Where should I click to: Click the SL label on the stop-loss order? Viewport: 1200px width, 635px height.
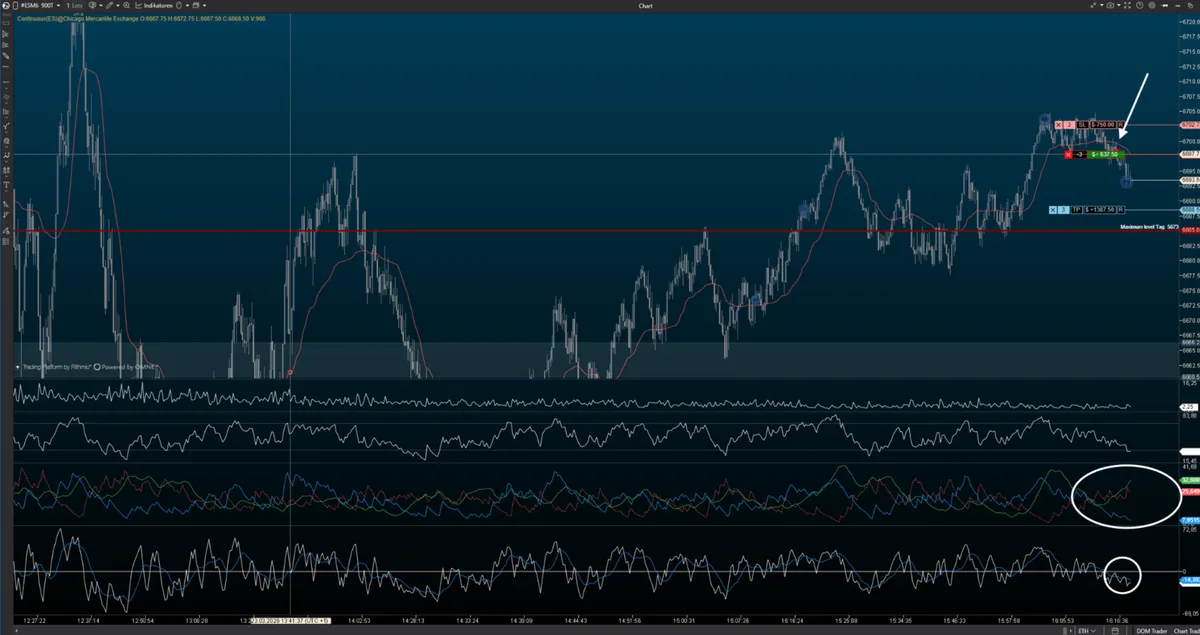click(1082, 125)
